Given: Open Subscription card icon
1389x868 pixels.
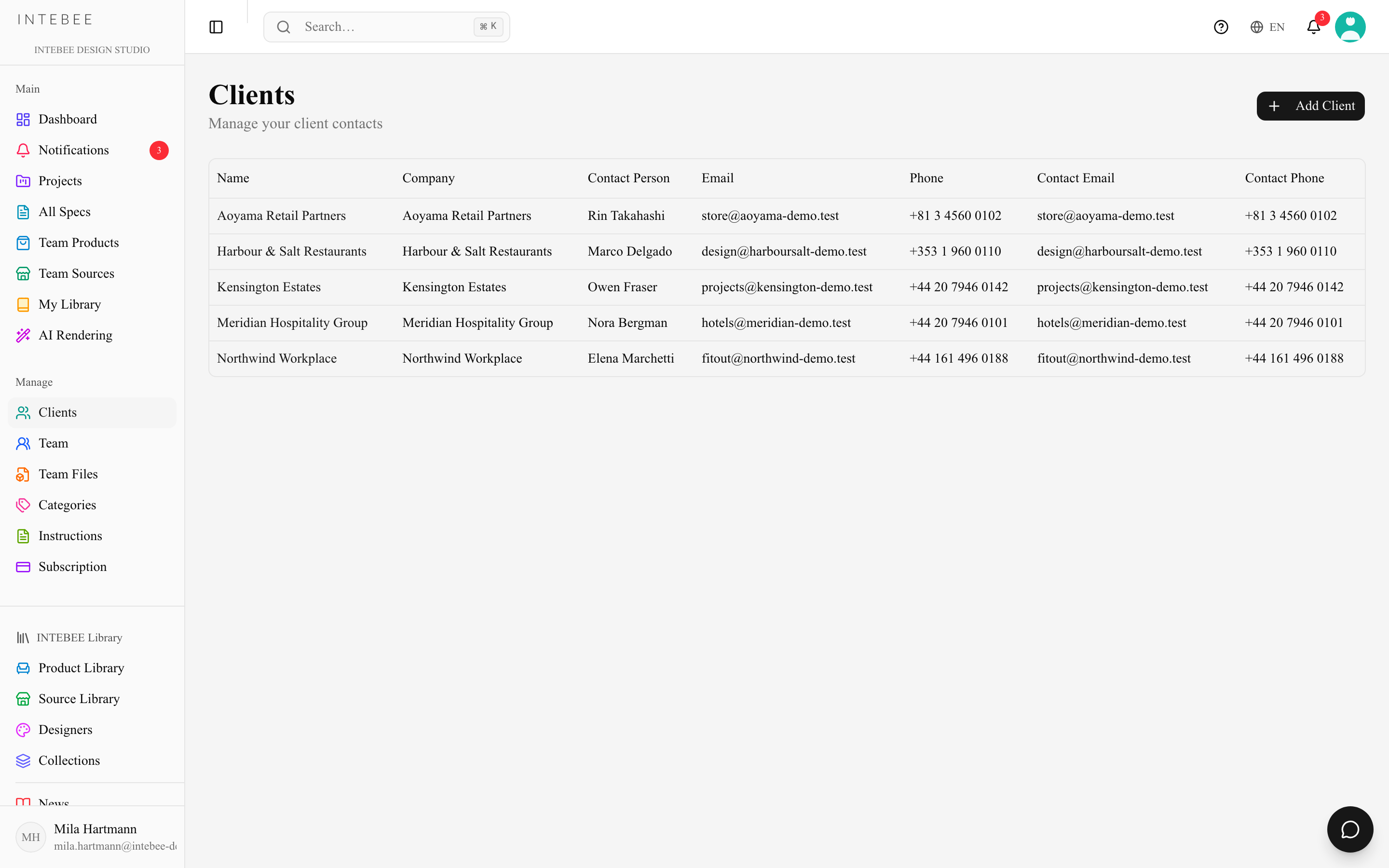Looking at the screenshot, I should click(x=23, y=567).
